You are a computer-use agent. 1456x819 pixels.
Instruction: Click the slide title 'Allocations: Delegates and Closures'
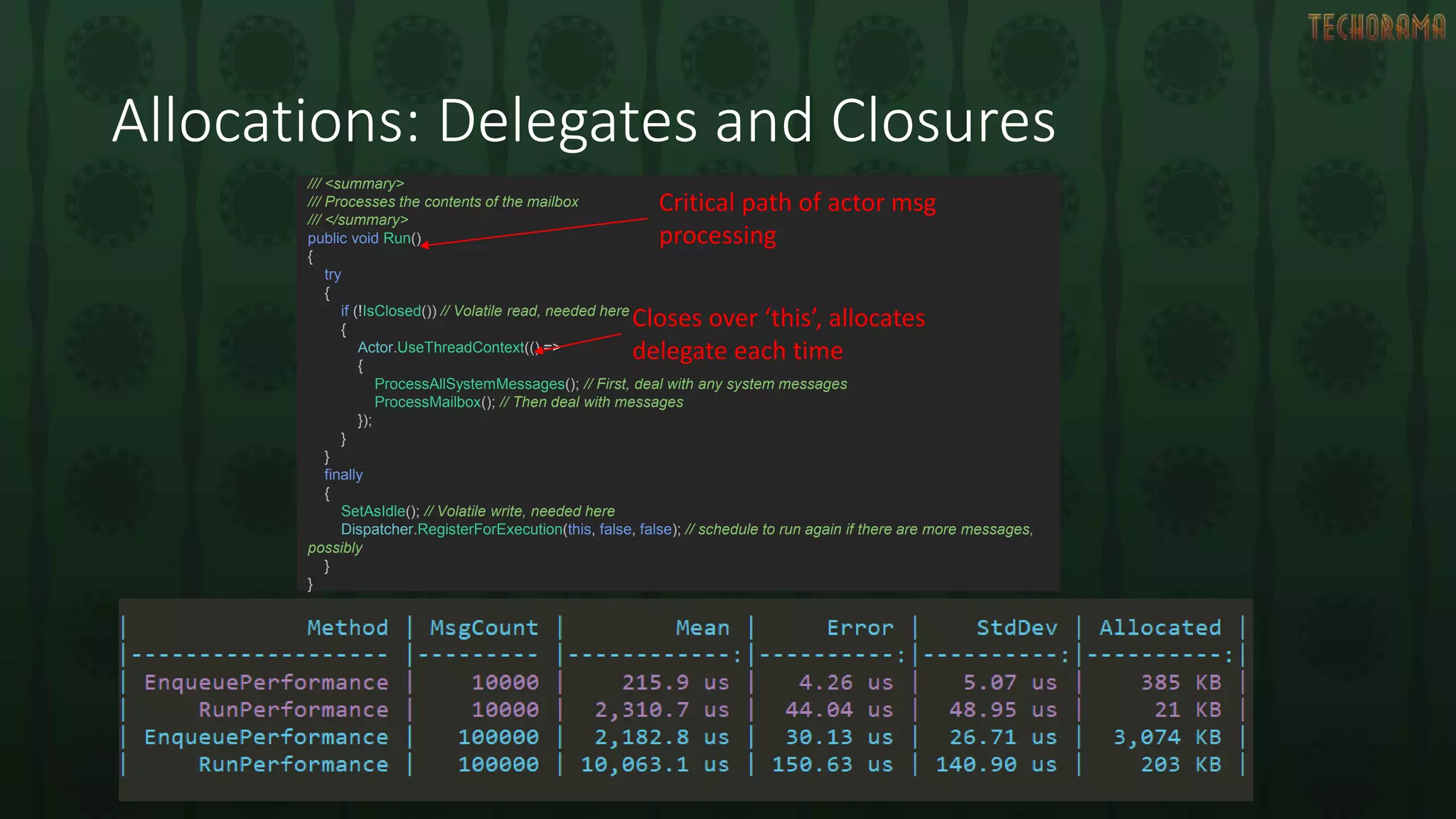[x=584, y=122]
